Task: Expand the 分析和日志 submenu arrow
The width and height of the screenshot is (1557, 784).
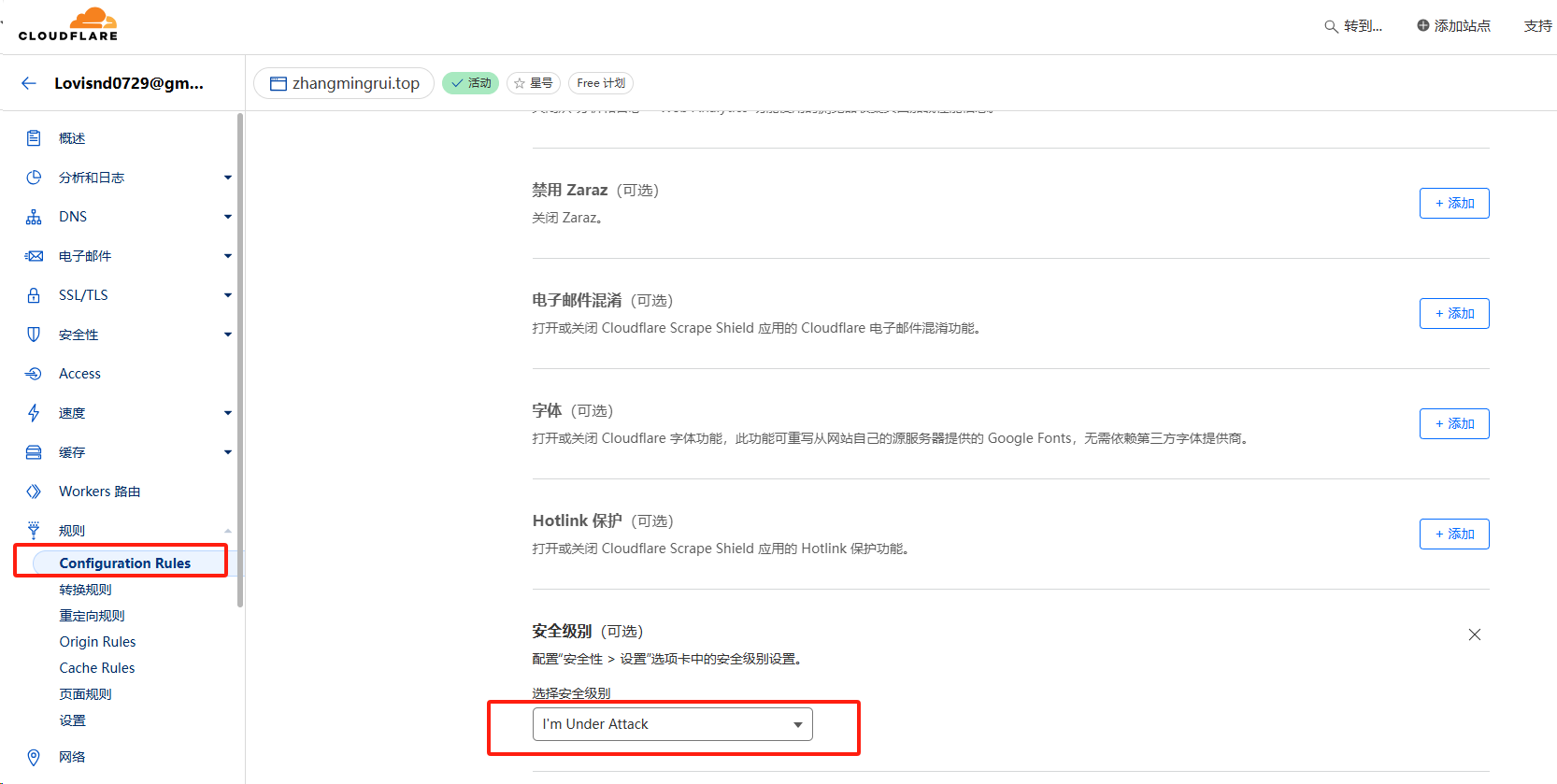Action: tap(227, 178)
